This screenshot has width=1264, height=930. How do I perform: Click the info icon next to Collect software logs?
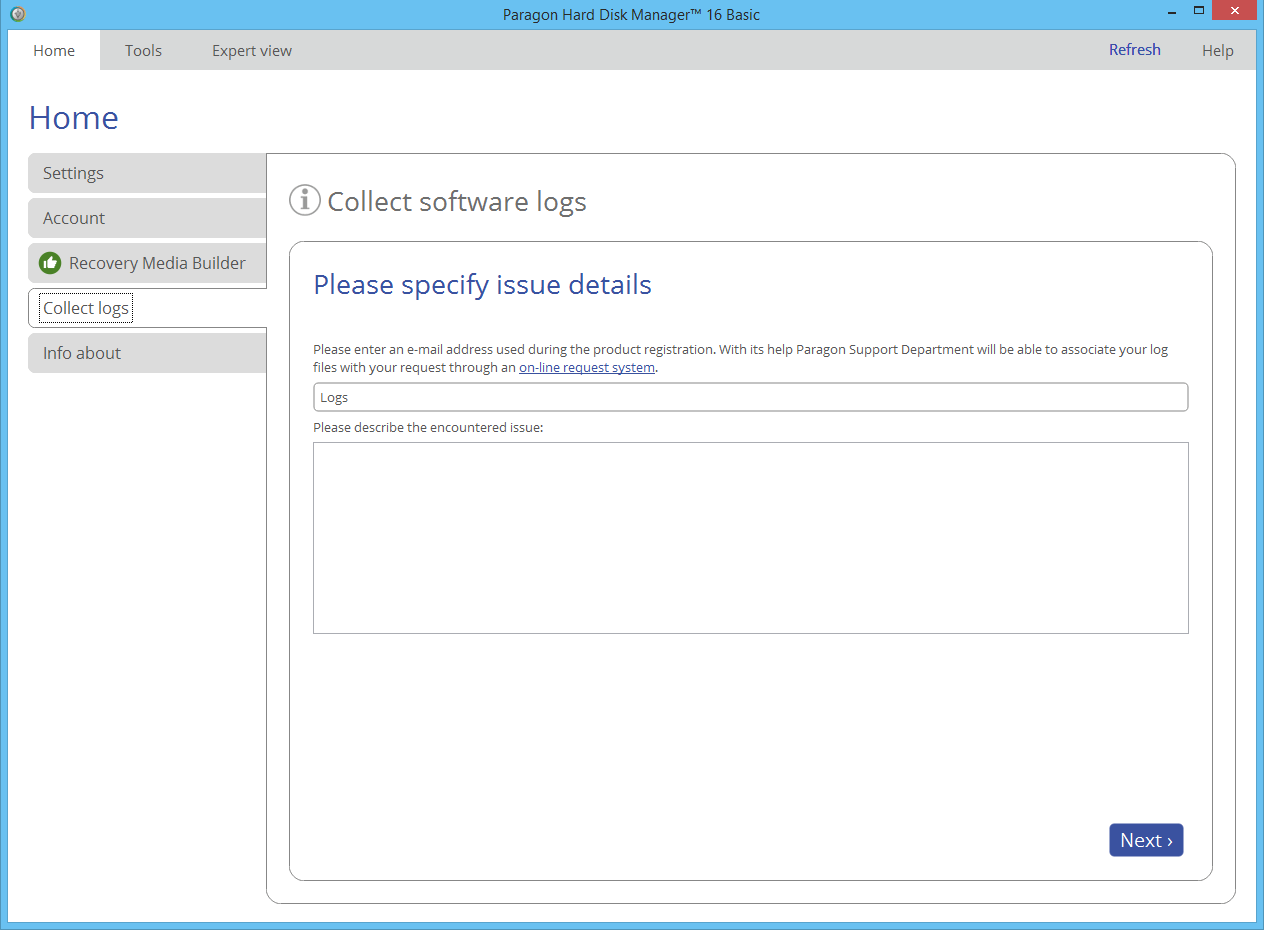304,201
